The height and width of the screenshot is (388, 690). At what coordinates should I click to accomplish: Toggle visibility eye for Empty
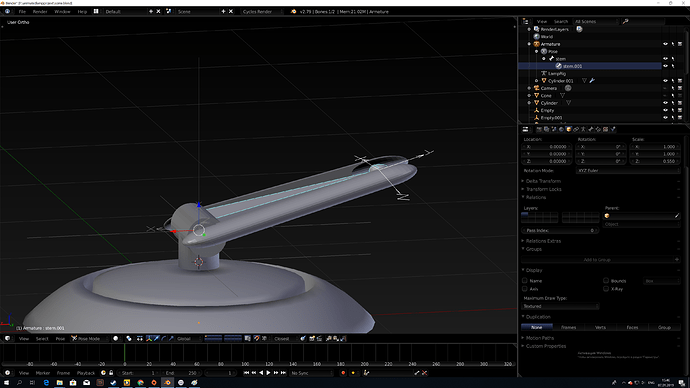pos(665,110)
